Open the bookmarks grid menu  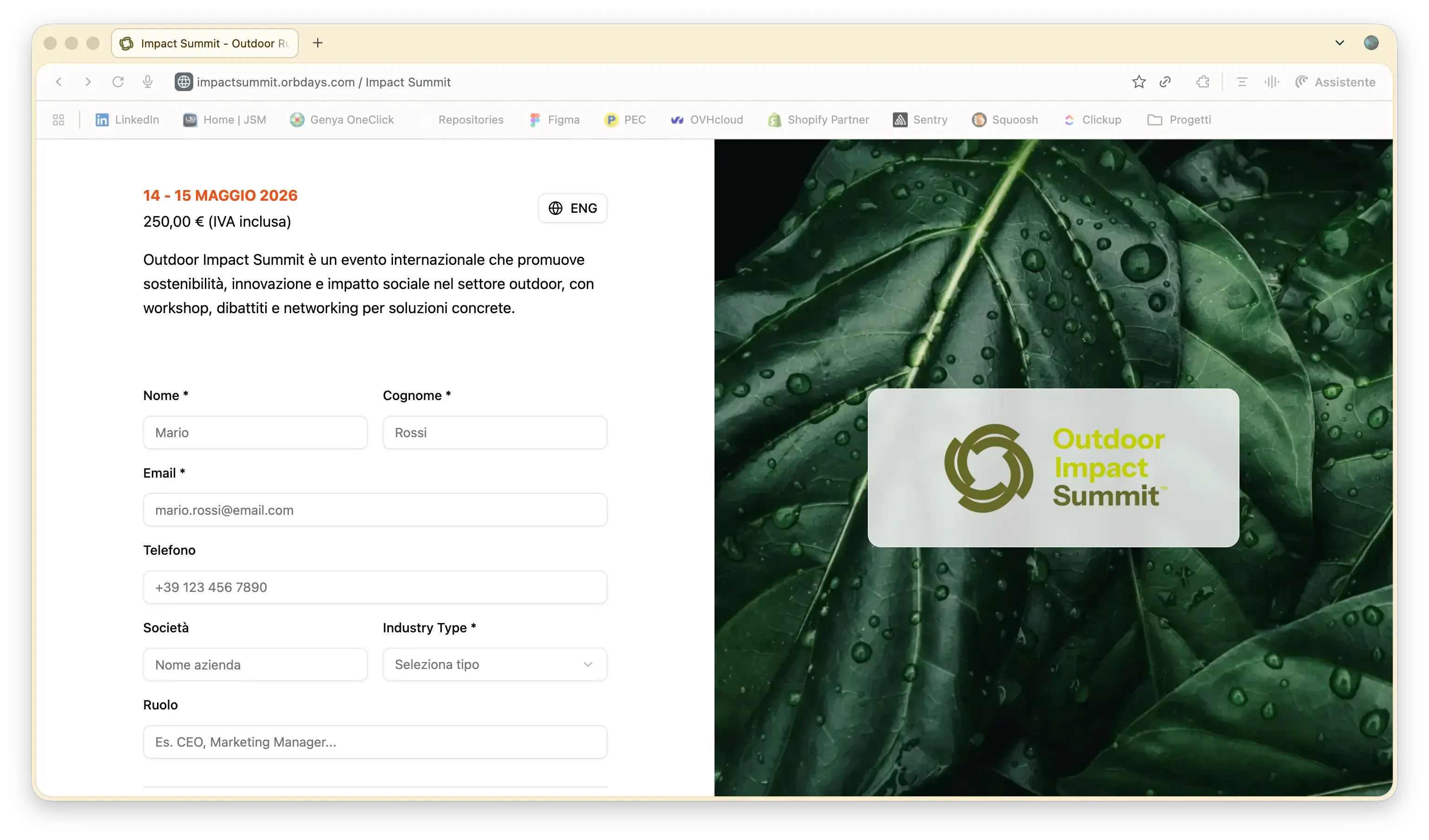click(x=58, y=120)
